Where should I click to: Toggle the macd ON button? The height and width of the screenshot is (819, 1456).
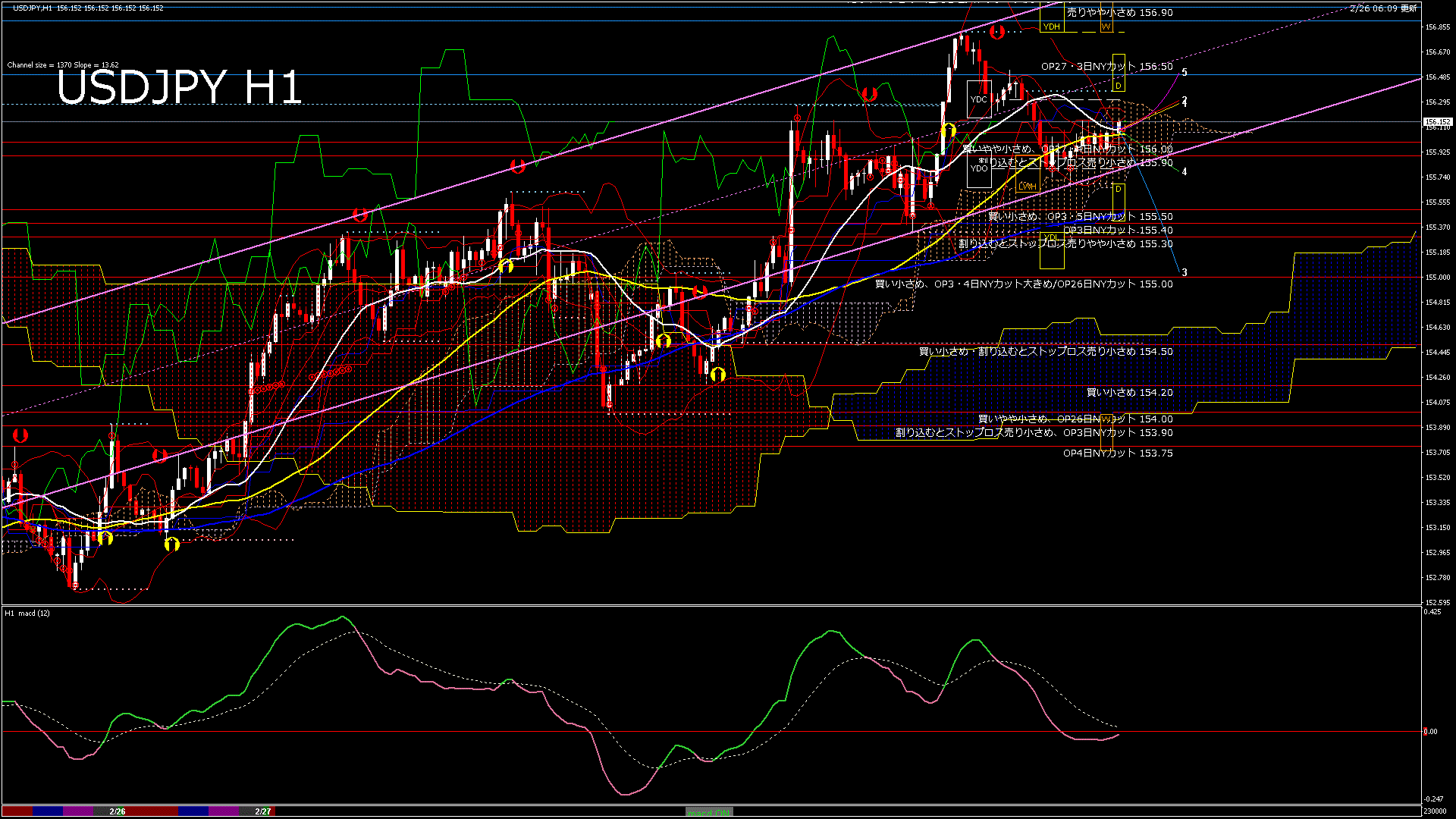tap(709, 811)
